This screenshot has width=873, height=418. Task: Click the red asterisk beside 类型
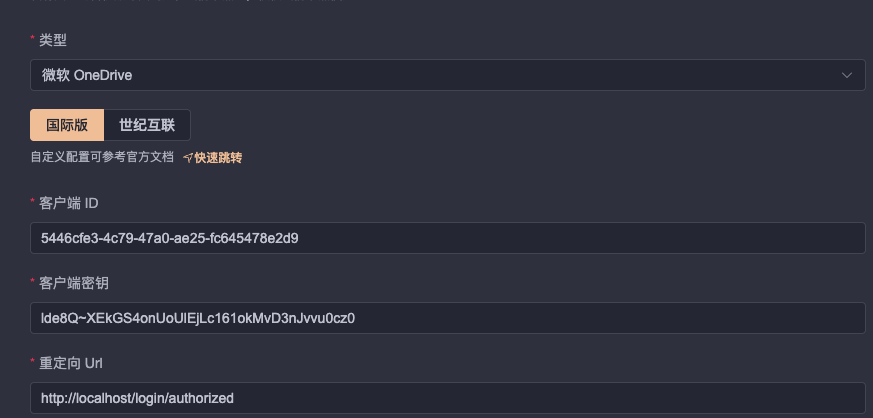pyautogui.click(x=33, y=40)
